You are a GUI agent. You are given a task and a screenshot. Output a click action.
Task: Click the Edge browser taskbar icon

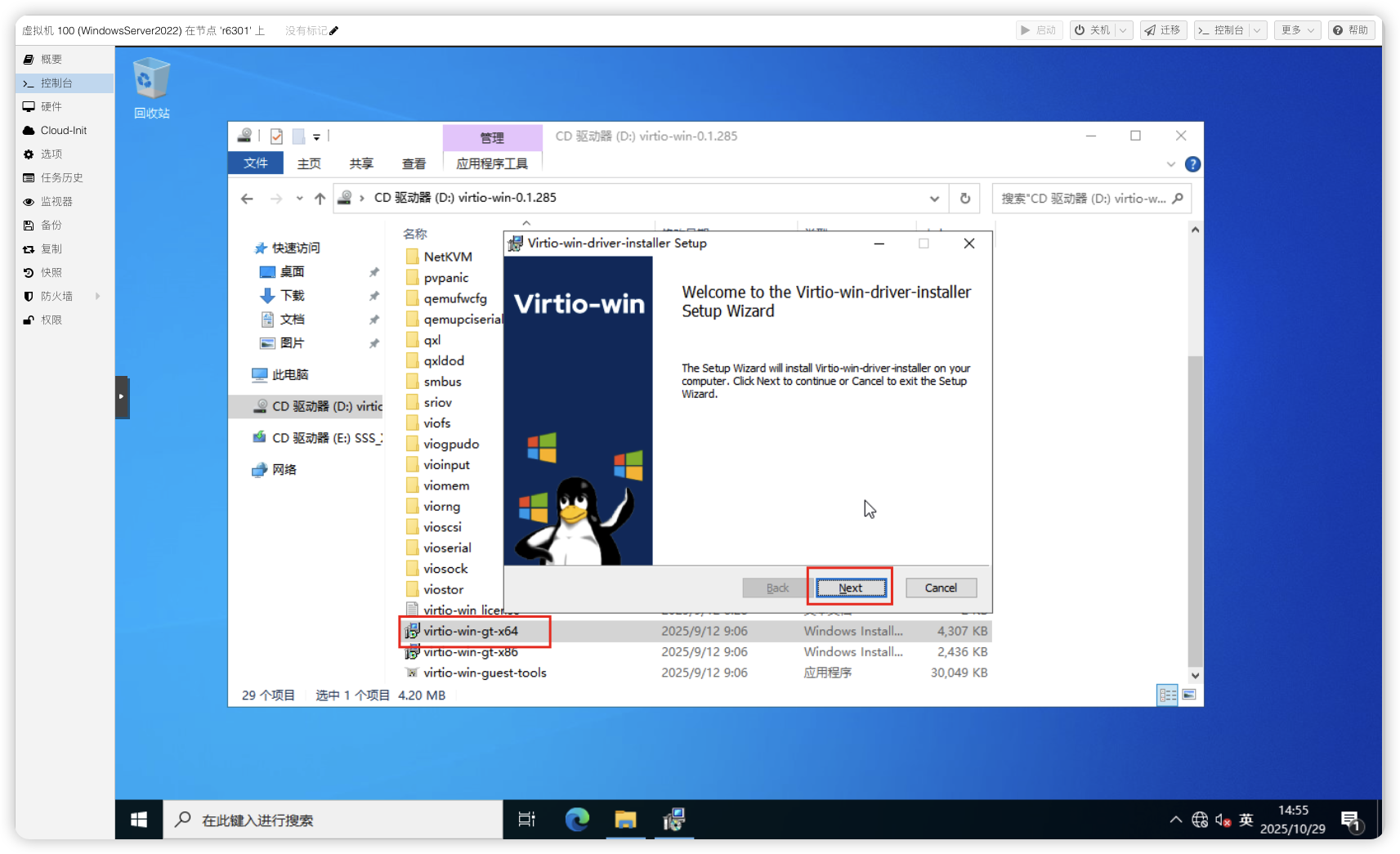[x=577, y=819]
